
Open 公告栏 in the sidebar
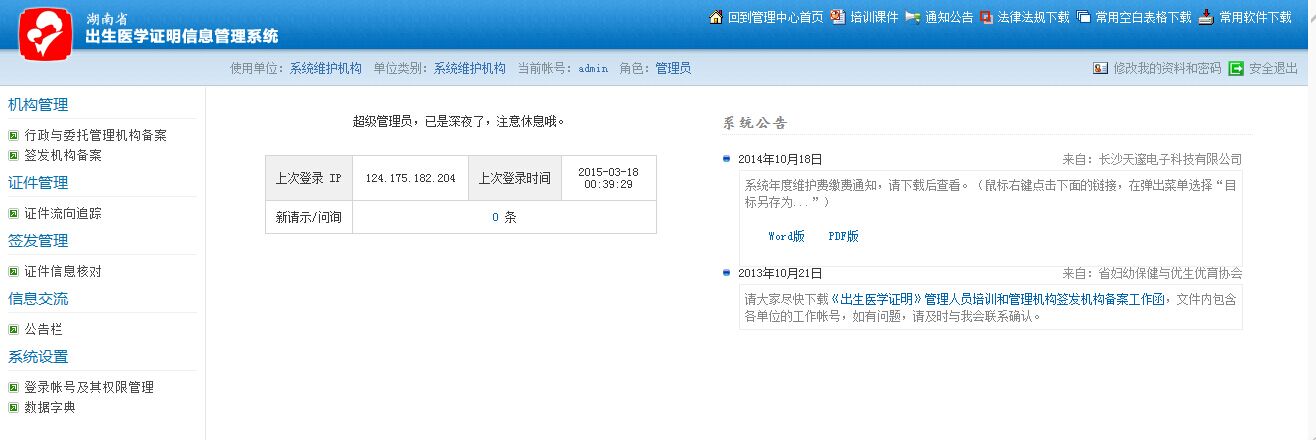[x=44, y=329]
